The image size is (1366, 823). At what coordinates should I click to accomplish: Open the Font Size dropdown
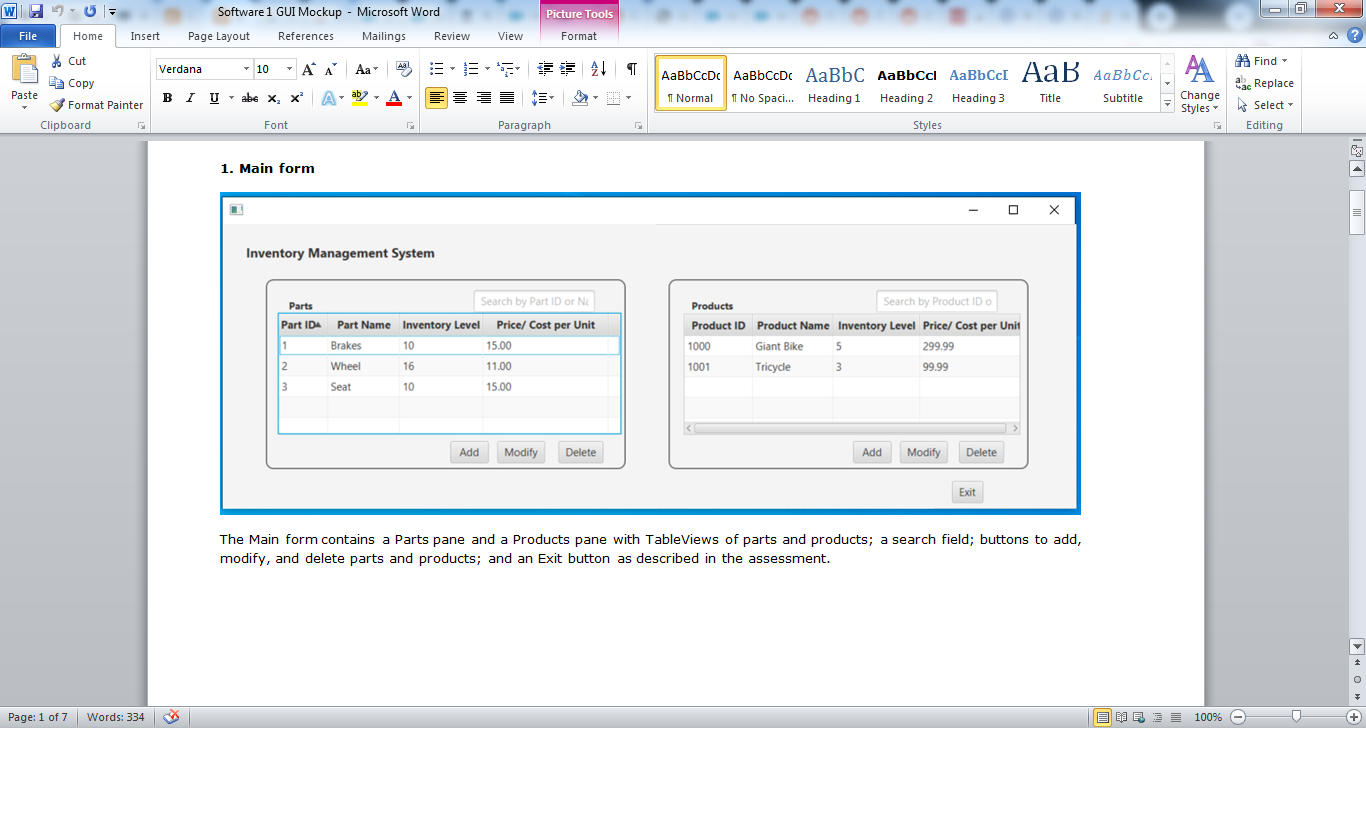coord(289,68)
